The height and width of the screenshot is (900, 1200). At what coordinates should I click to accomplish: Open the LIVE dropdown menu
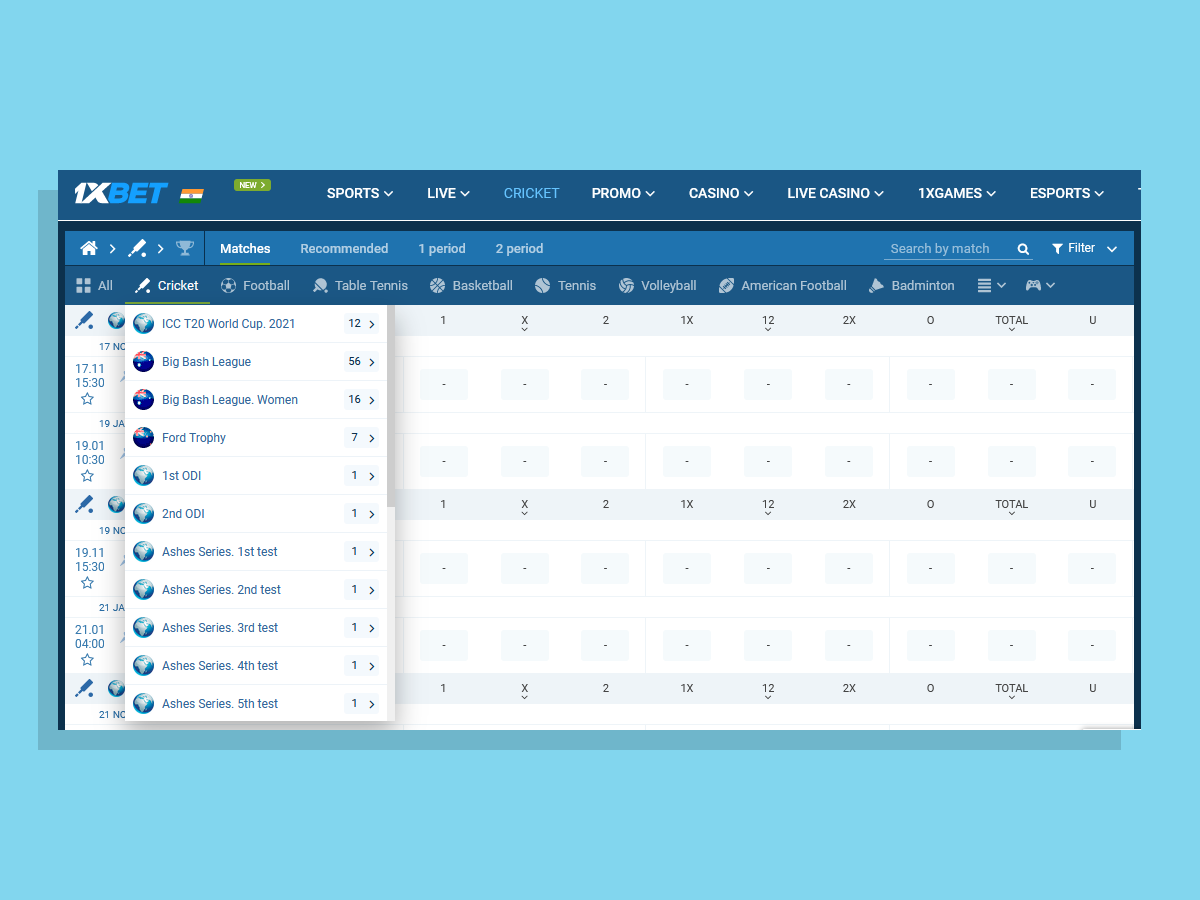(448, 193)
